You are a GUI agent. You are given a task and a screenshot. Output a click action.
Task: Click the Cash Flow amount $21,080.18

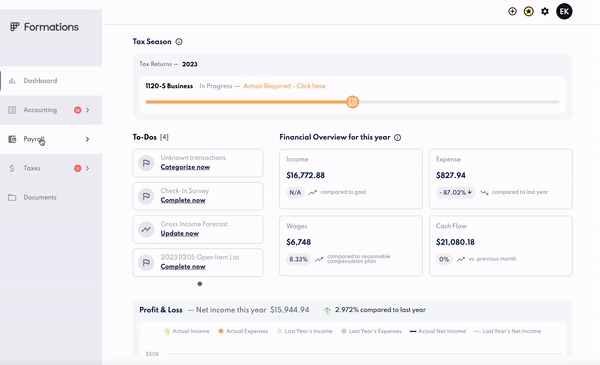455,242
